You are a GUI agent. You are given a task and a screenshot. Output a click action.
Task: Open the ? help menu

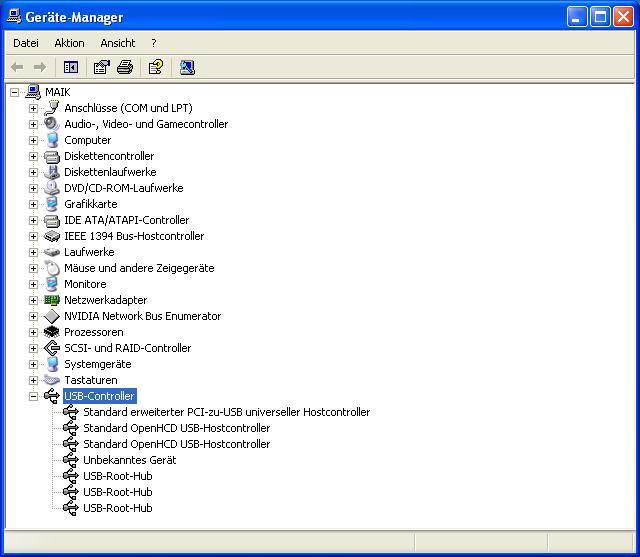tap(153, 43)
